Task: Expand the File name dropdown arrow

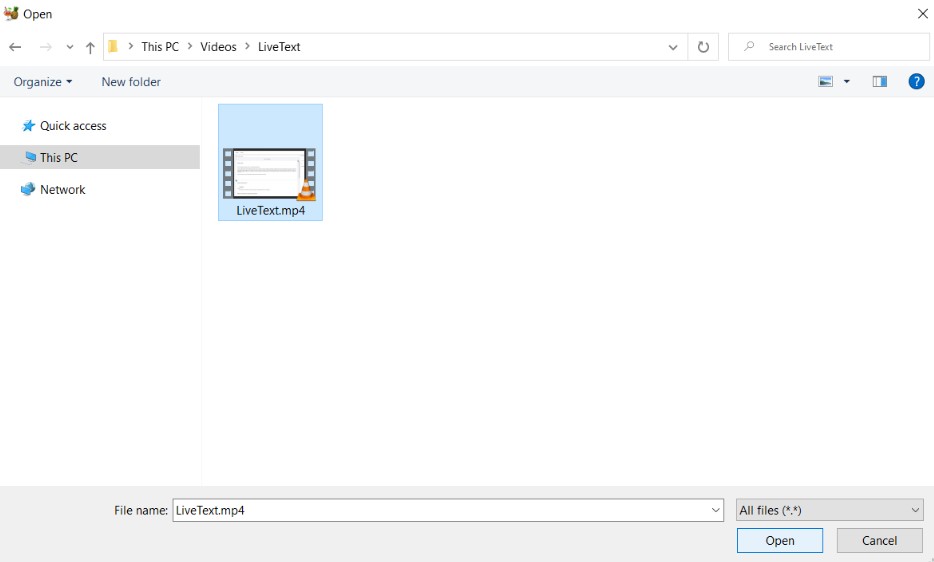Action: coord(715,510)
